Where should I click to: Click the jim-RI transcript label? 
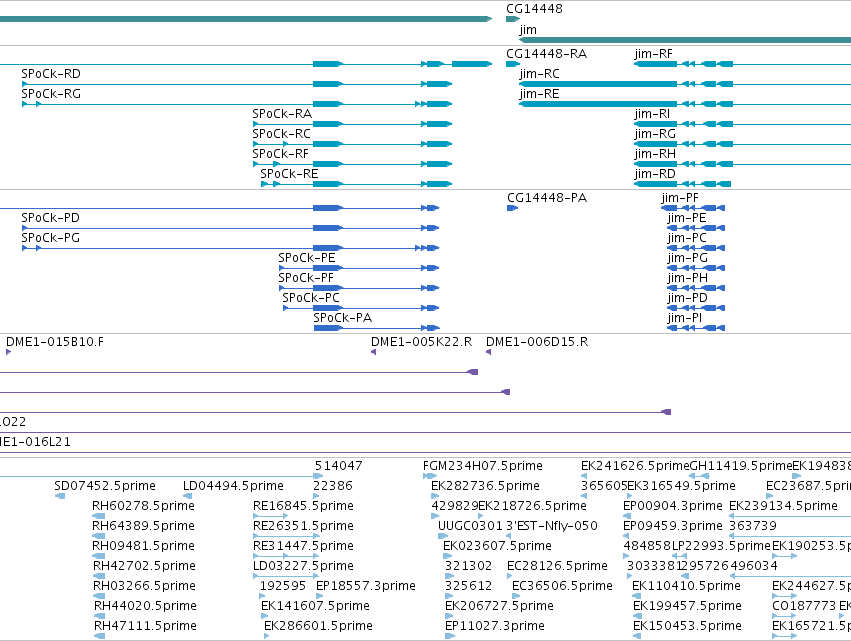tap(652, 114)
